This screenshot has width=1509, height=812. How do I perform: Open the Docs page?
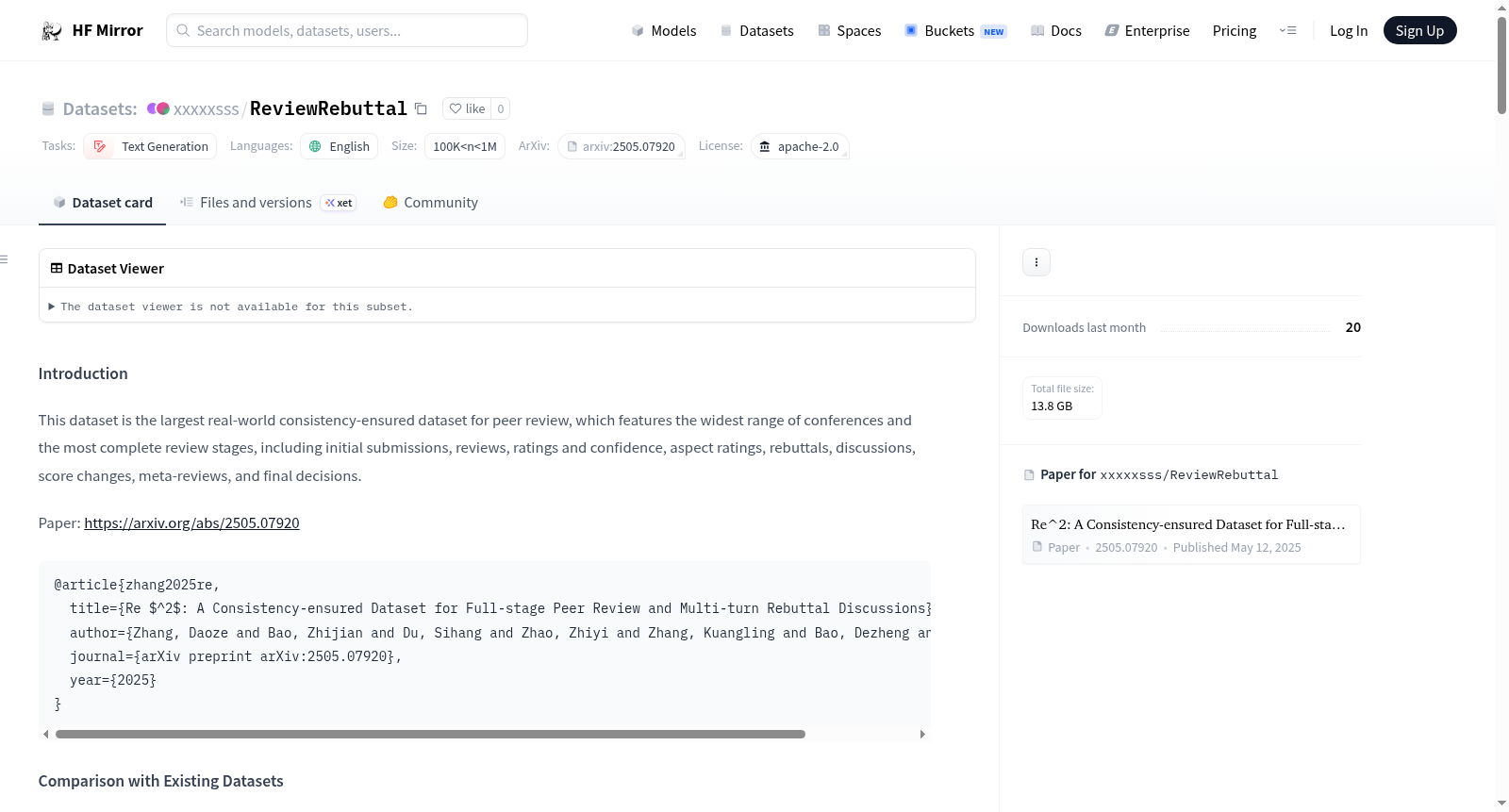(x=1056, y=31)
